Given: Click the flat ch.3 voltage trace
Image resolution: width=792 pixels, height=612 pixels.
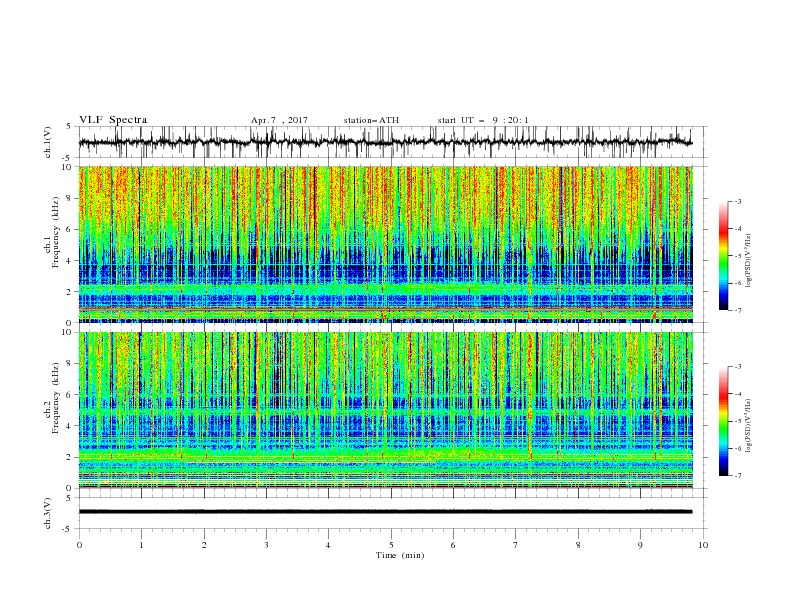Looking at the screenshot, I should [x=385, y=512].
